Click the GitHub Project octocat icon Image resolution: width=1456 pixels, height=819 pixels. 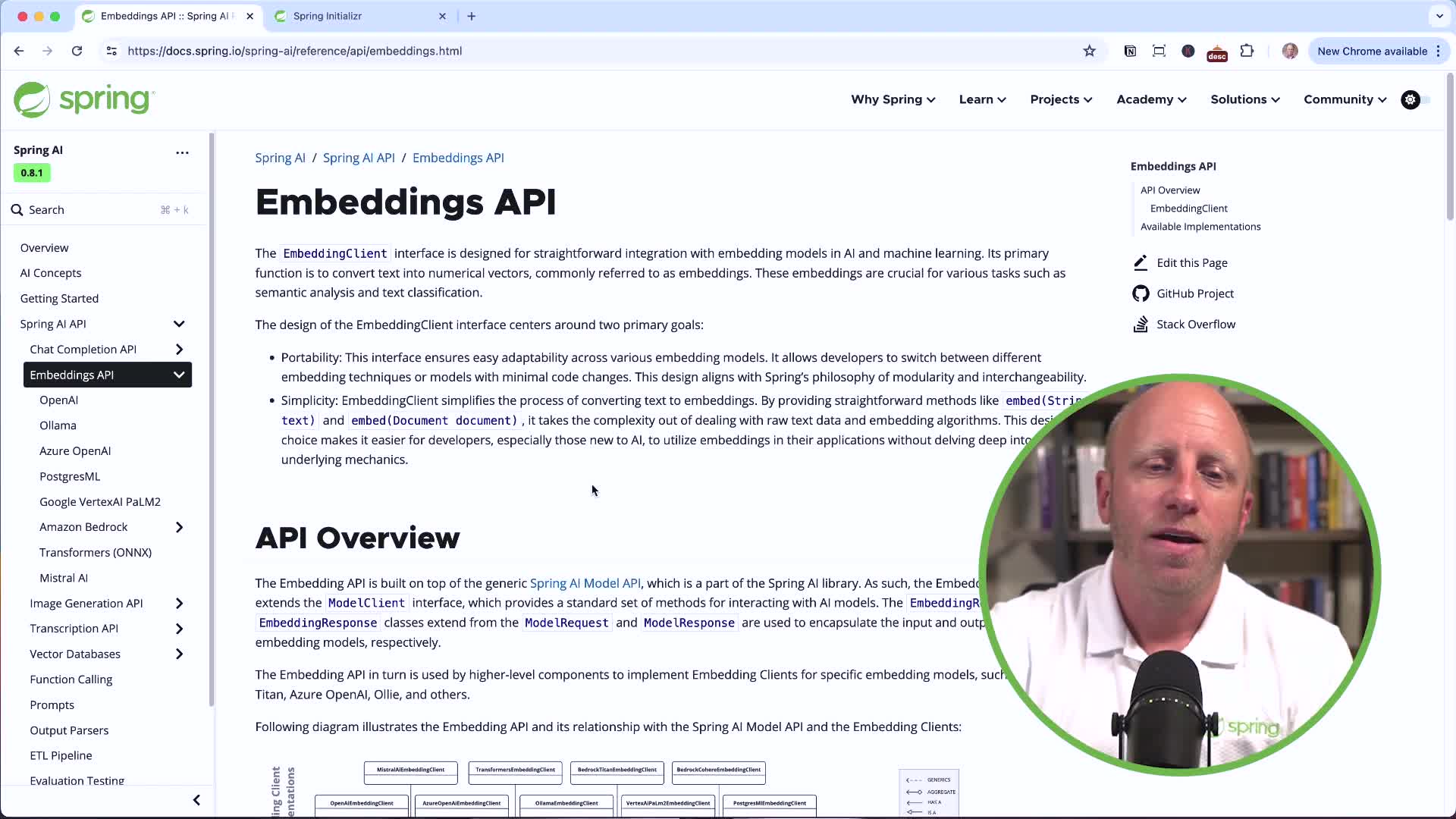point(1141,293)
